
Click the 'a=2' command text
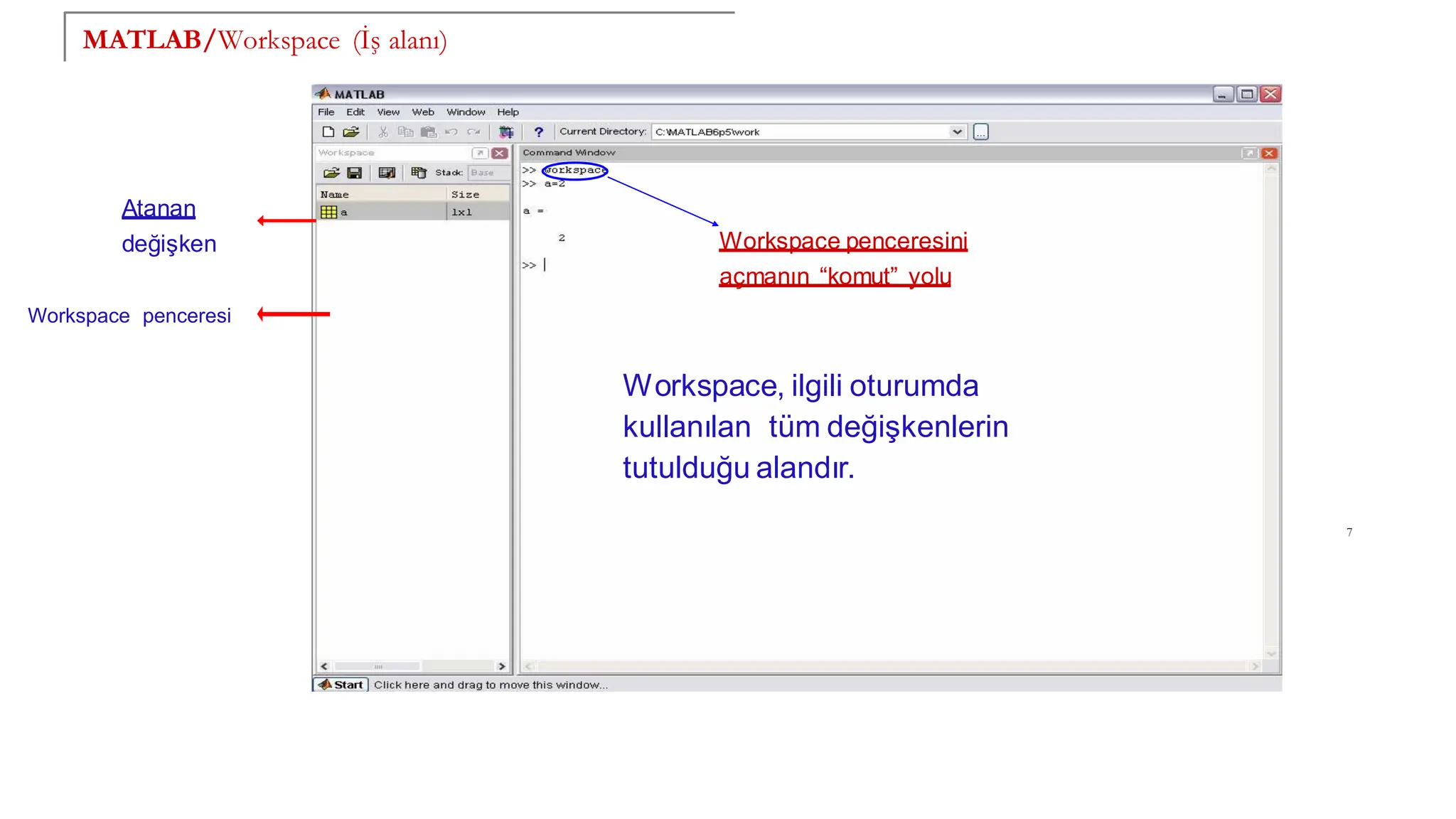tap(555, 184)
